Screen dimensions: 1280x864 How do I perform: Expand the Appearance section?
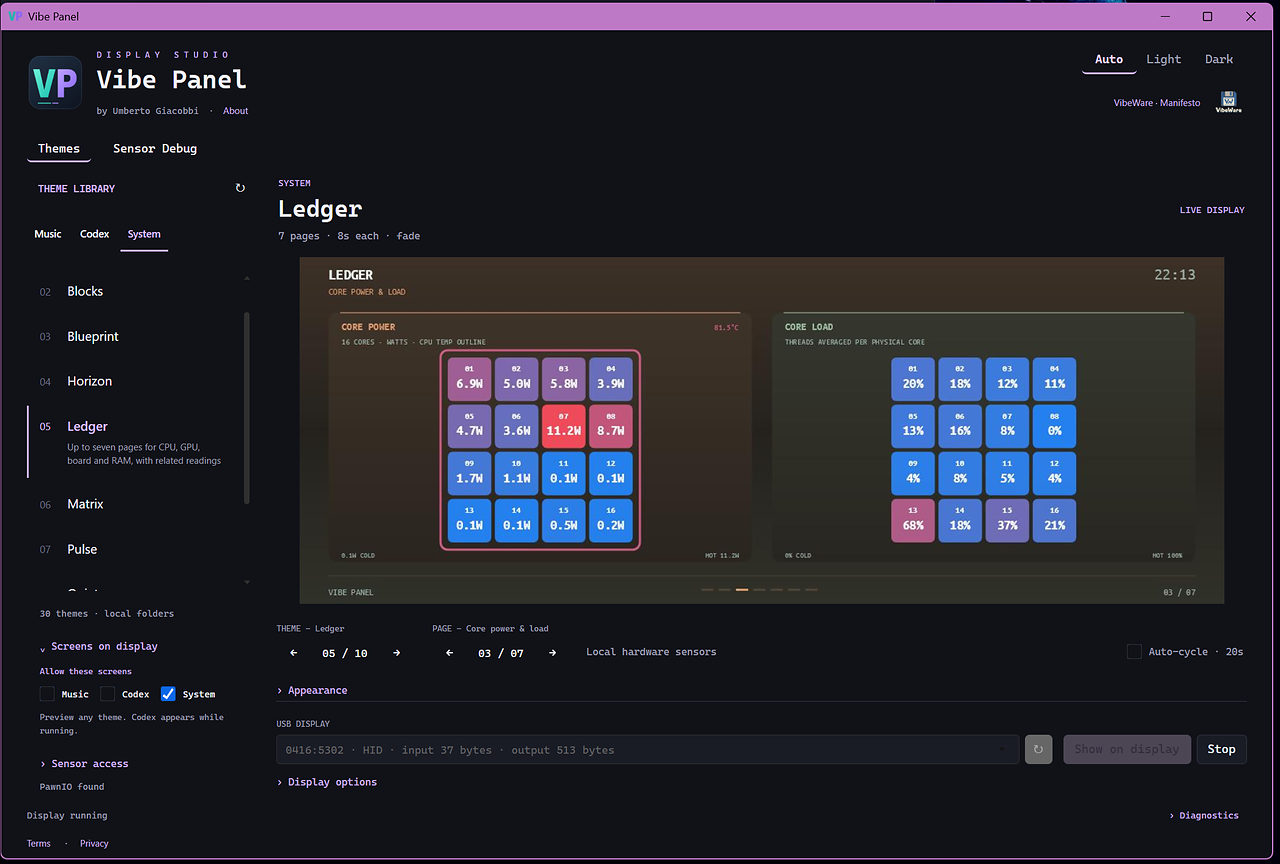312,691
